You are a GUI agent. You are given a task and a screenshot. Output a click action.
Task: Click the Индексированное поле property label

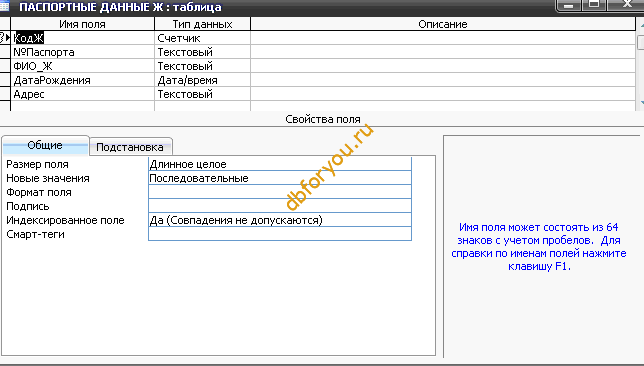pyautogui.click(x=65, y=220)
